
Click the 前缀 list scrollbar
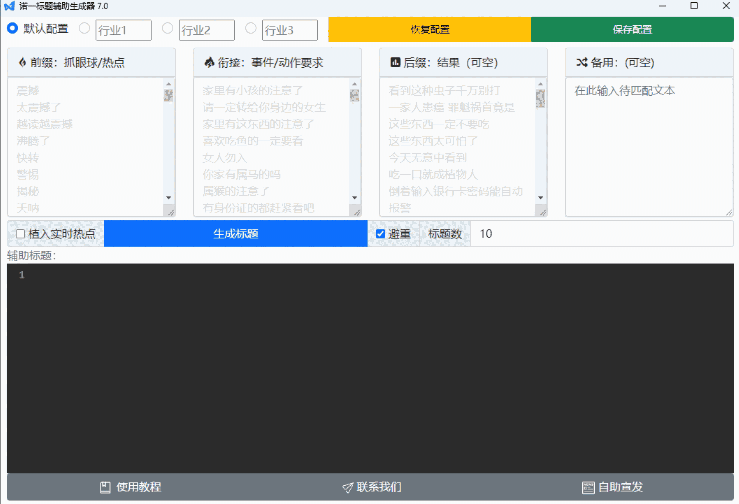click(x=168, y=150)
